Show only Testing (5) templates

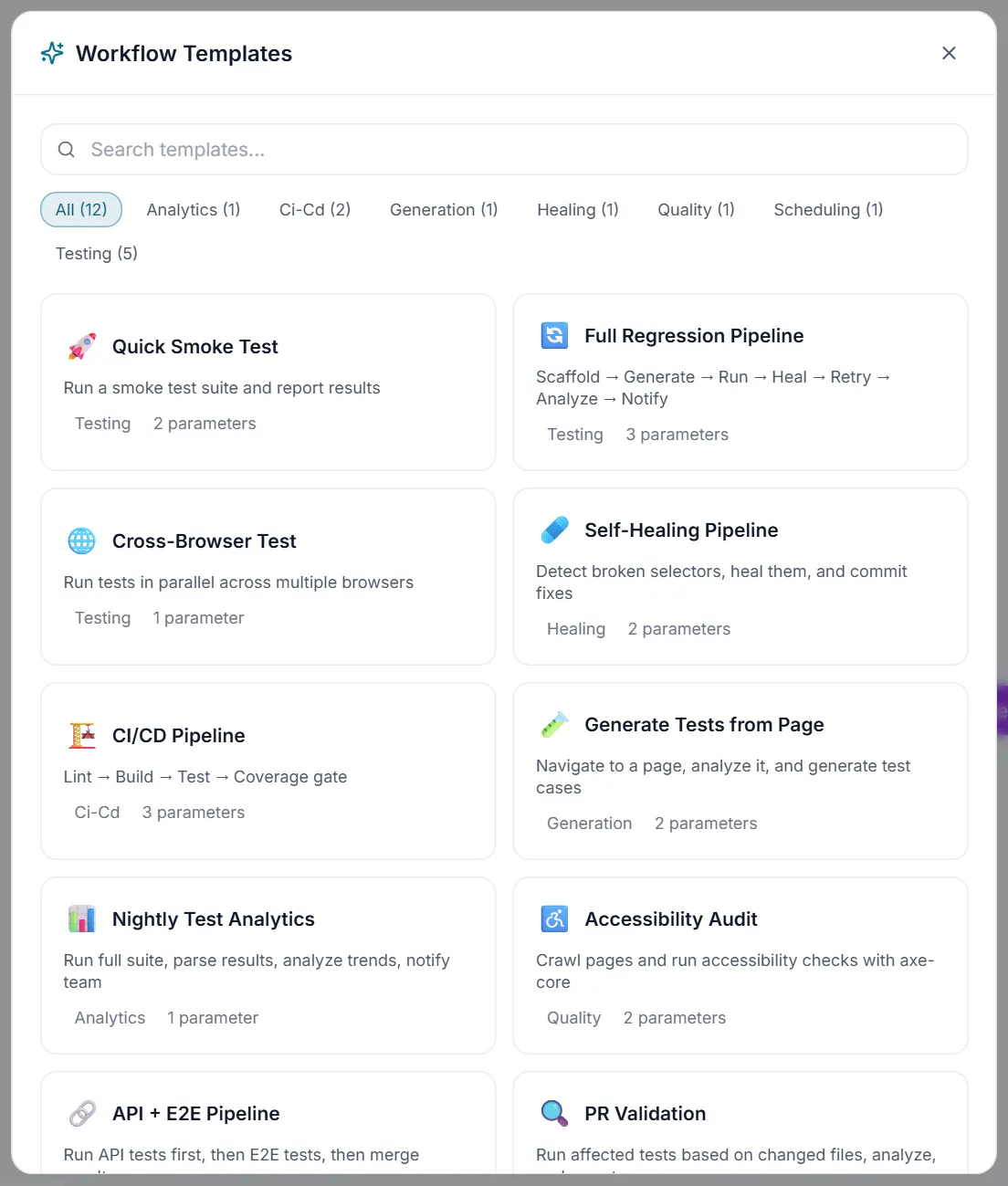(x=97, y=254)
